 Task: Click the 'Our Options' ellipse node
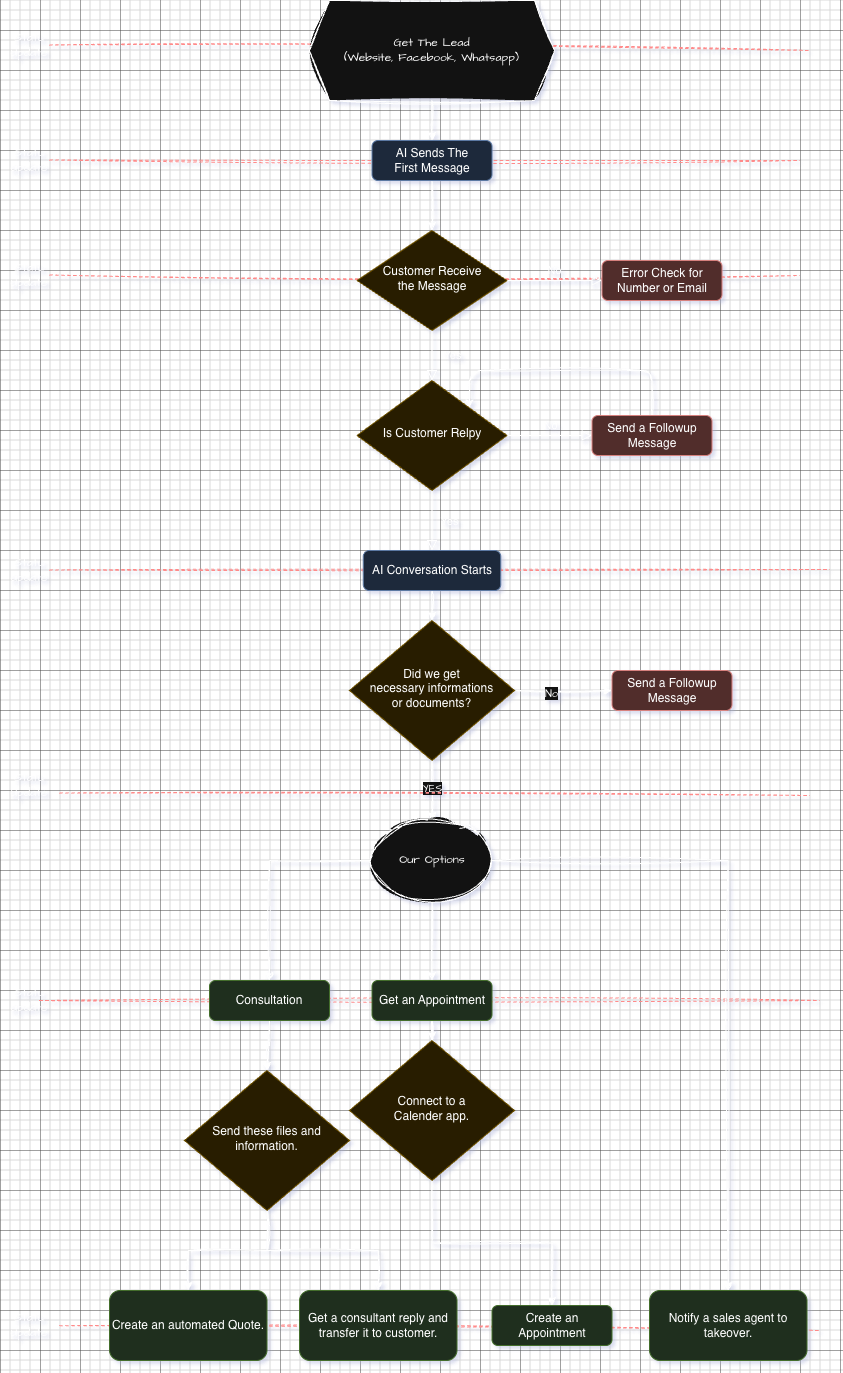tap(431, 860)
